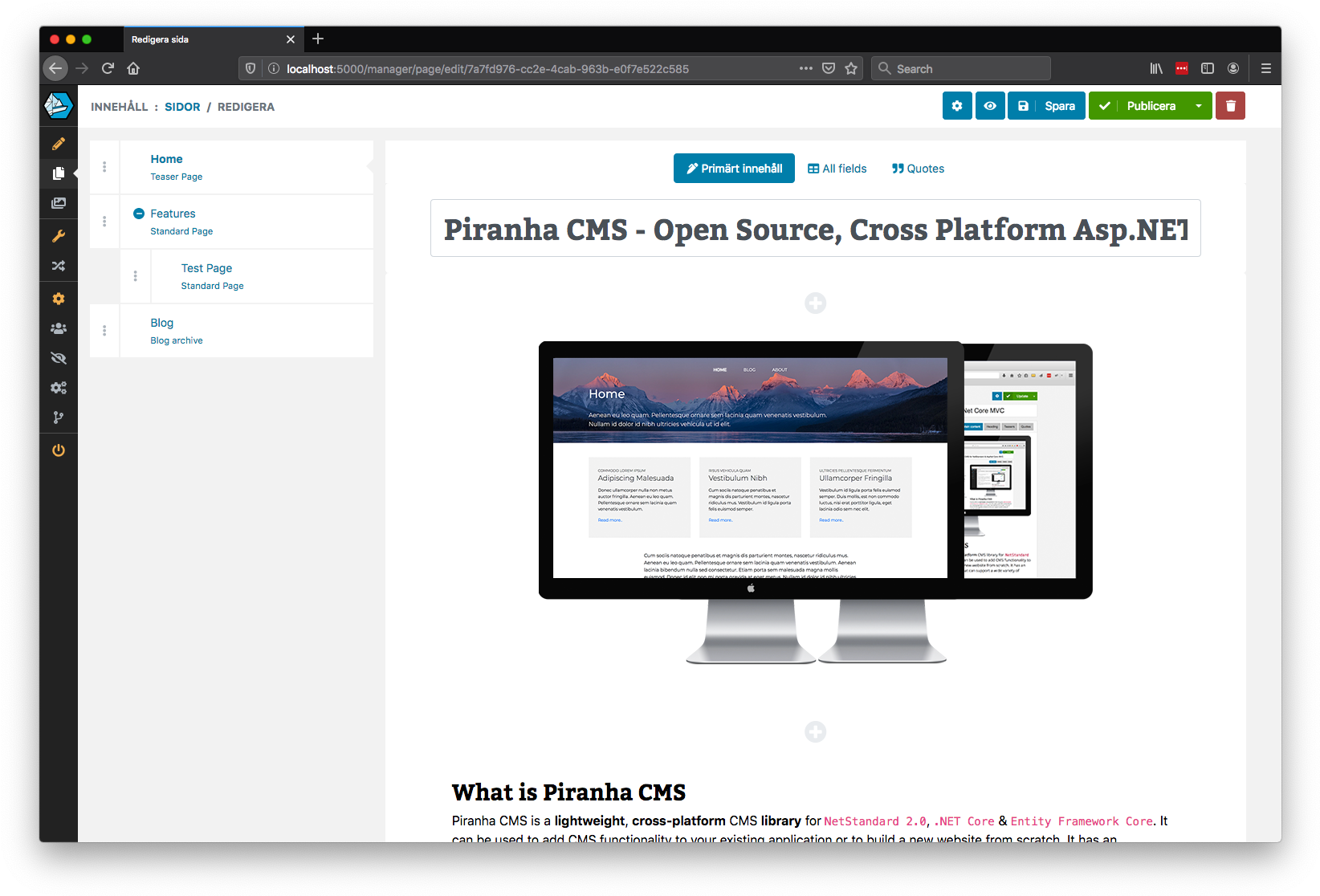Open the users group icon in sidebar
The image size is (1320, 896).
pyautogui.click(x=59, y=328)
